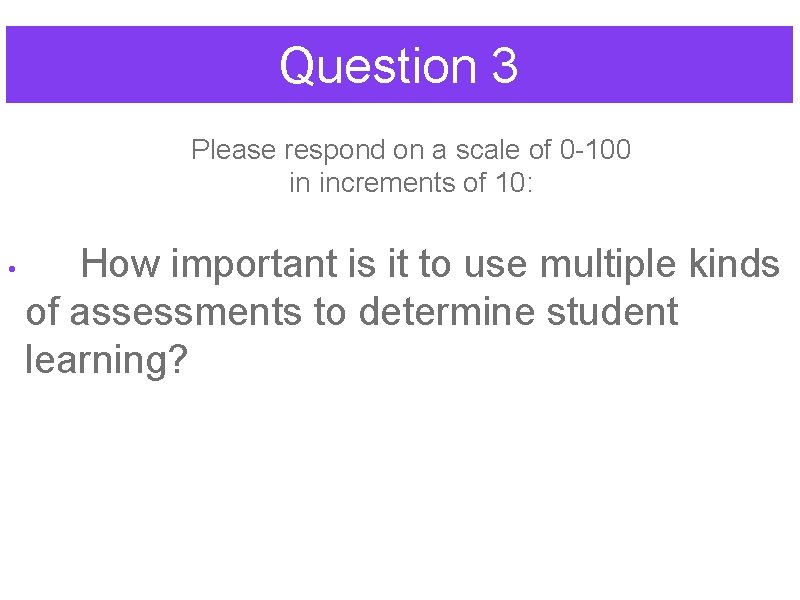The height and width of the screenshot is (600, 800).
Task: Click the small purple bullet point
Action: coord(12,268)
